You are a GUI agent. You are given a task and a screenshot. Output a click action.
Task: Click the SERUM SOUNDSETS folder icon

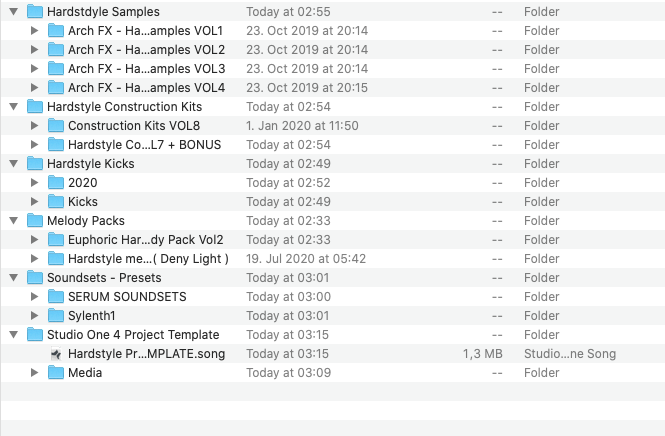[x=55, y=297]
